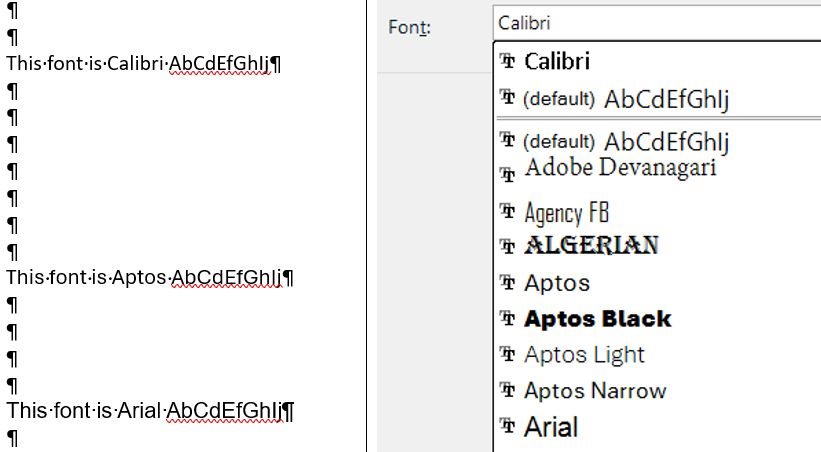Click the 'This font is Arial' document line
The height and width of the screenshot is (452, 821).
click(x=150, y=411)
